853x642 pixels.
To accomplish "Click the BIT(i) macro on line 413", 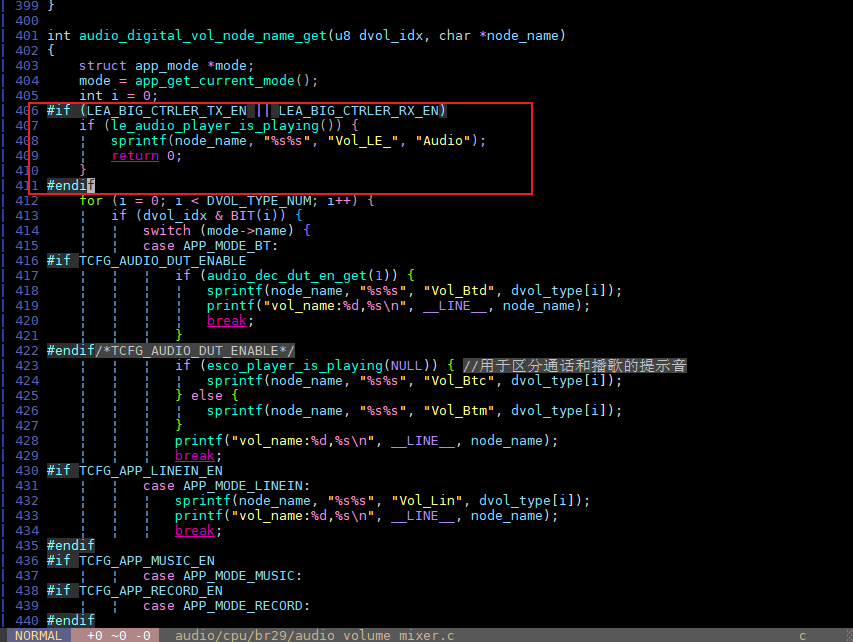I will click(x=255, y=216).
